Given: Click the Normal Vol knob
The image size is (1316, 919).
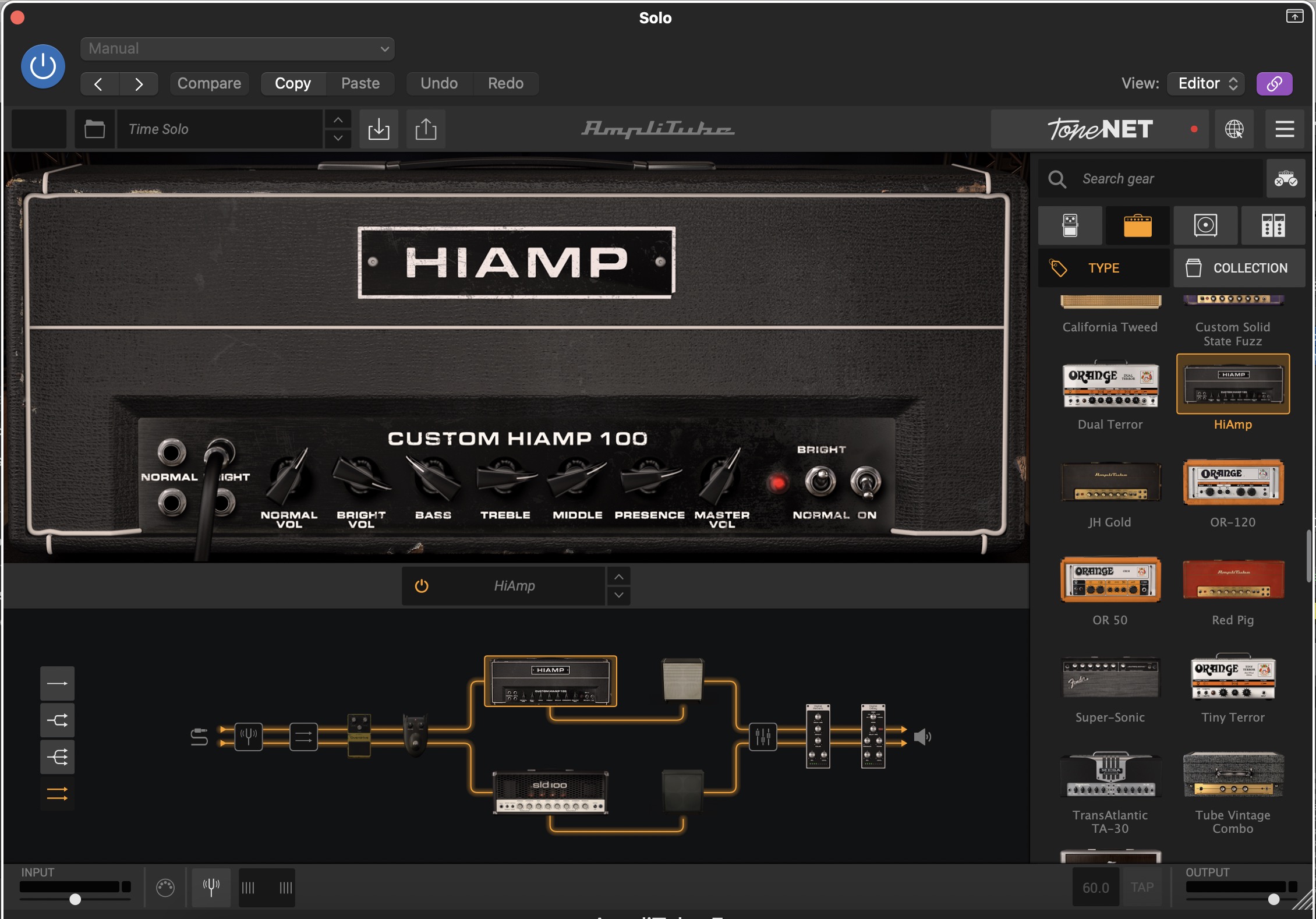Looking at the screenshot, I should click(288, 479).
